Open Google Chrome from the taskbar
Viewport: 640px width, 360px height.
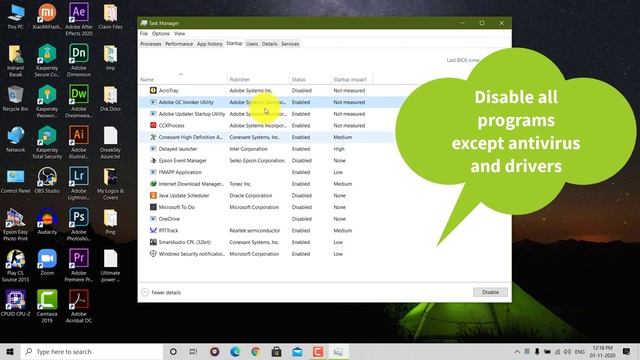click(256, 351)
